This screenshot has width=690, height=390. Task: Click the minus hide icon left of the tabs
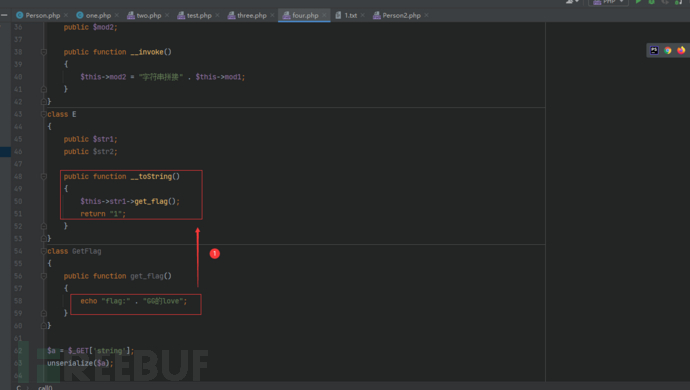4,15
